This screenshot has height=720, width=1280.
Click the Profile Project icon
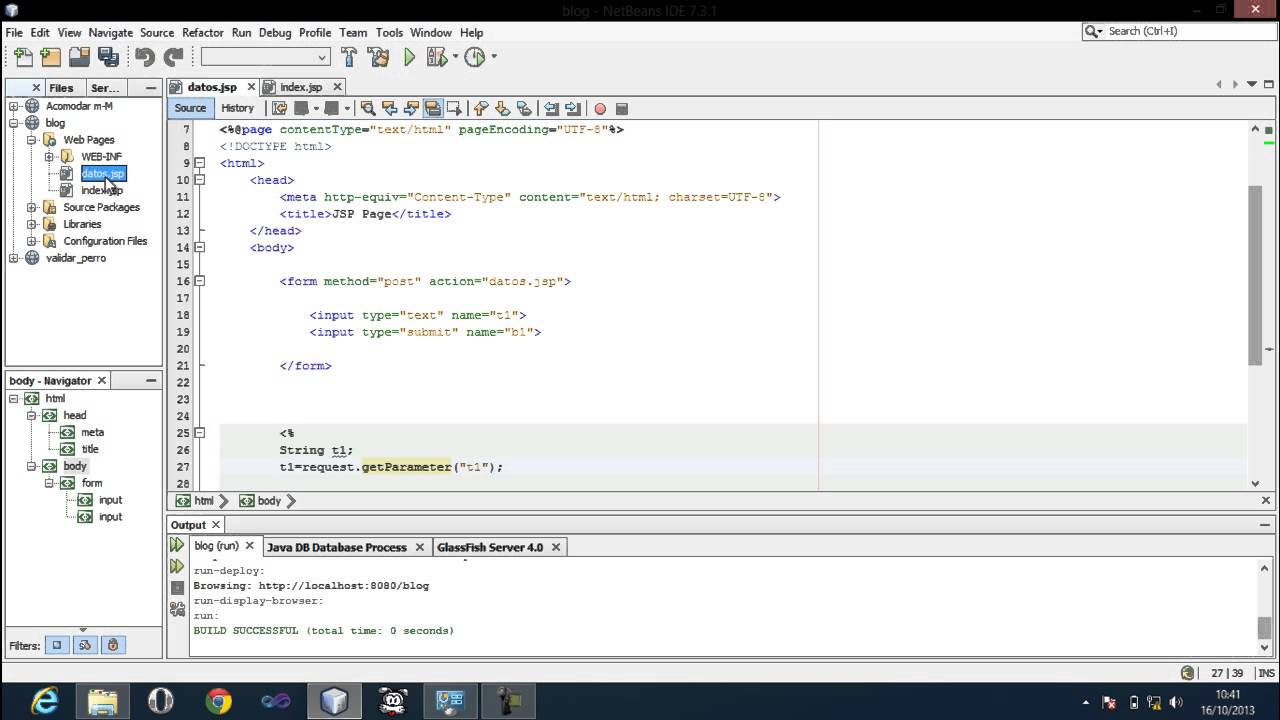click(475, 58)
